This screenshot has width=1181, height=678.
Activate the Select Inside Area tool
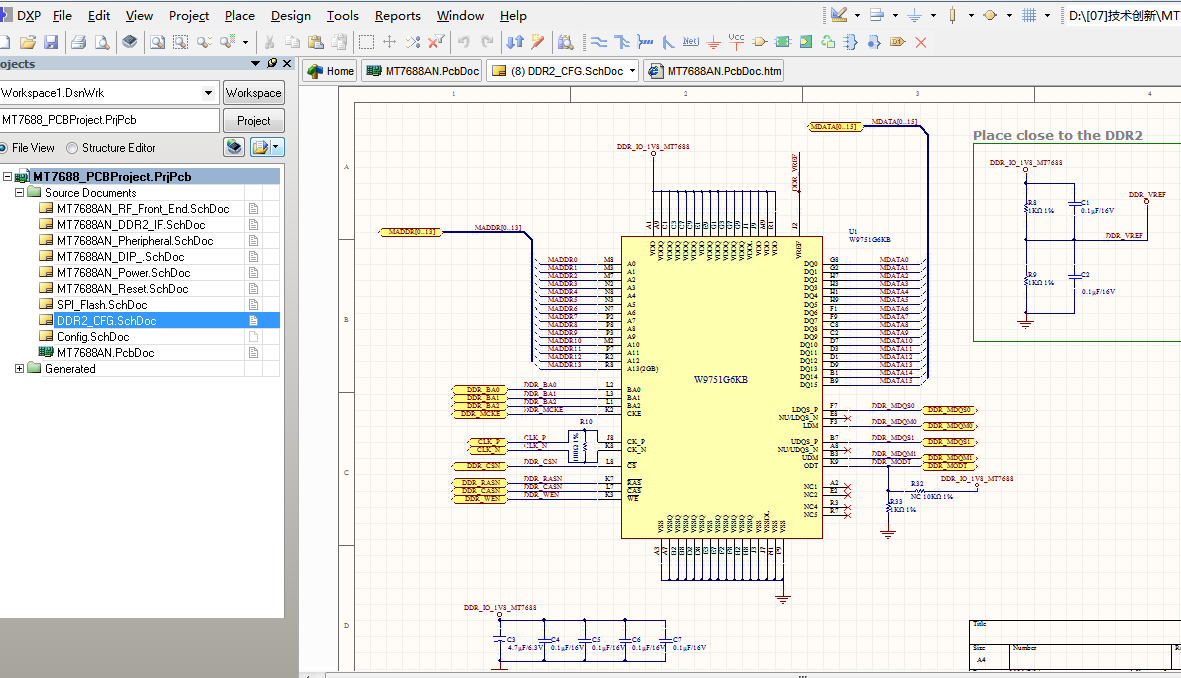(x=366, y=42)
